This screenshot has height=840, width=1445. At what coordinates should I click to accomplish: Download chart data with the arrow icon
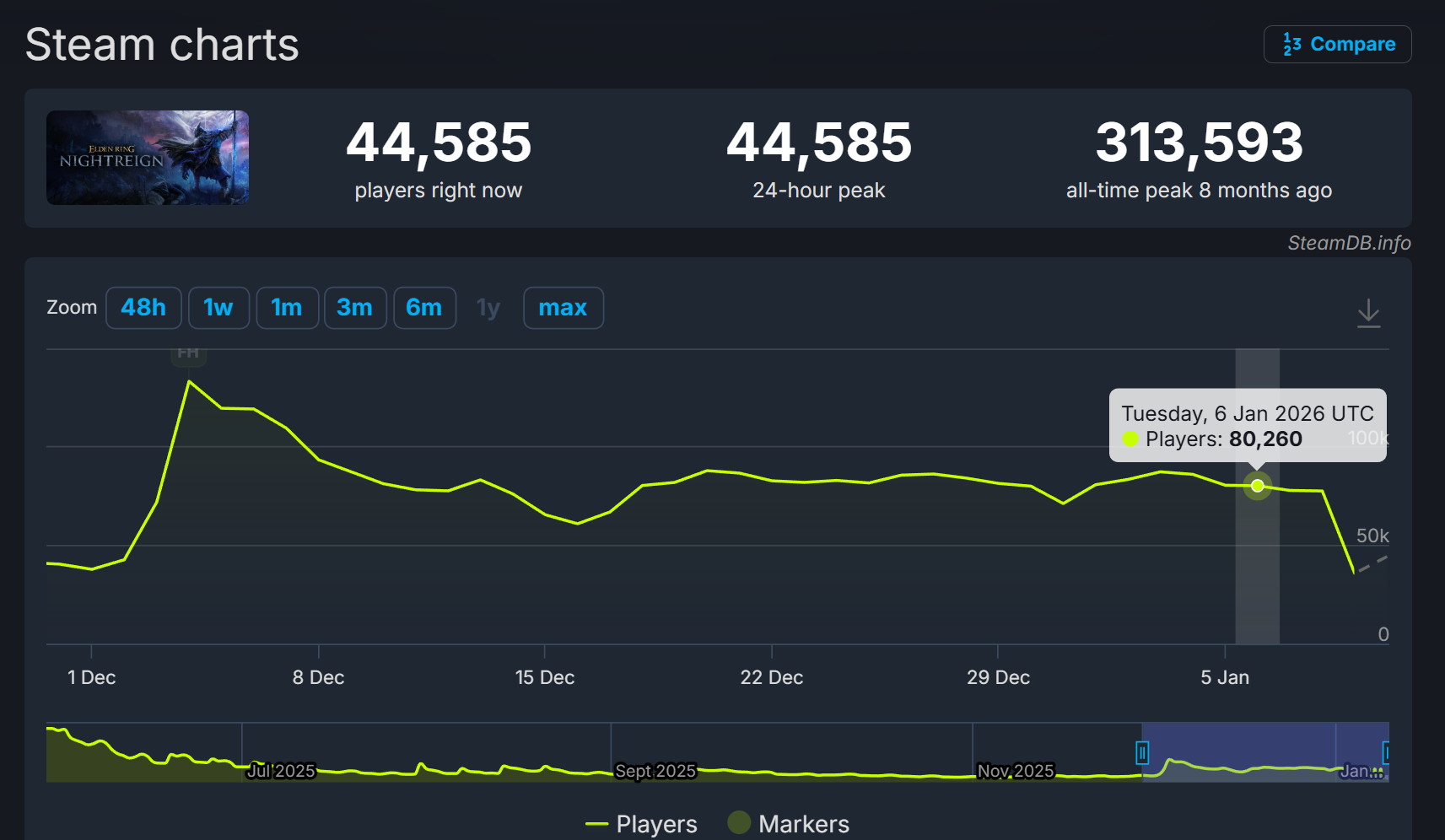click(x=1368, y=313)
